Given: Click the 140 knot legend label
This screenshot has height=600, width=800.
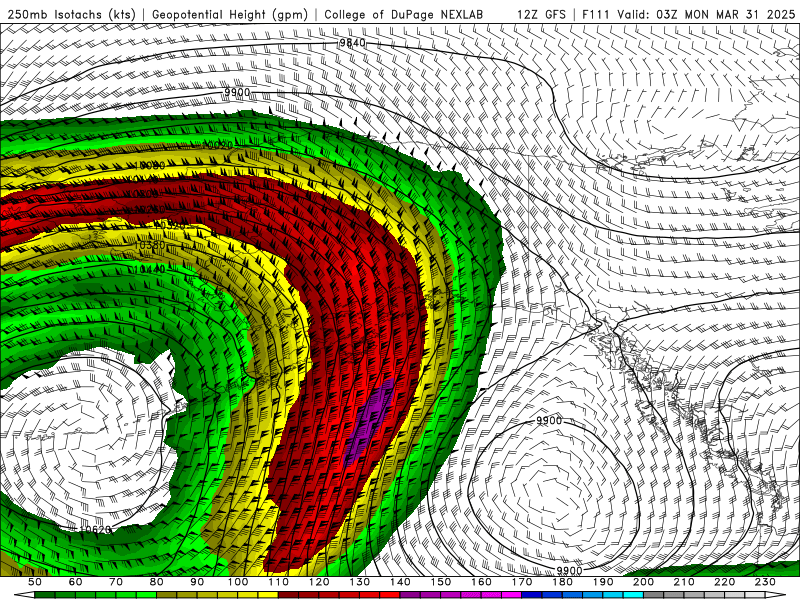Looking at the screenshot, I should click(400, 582).
